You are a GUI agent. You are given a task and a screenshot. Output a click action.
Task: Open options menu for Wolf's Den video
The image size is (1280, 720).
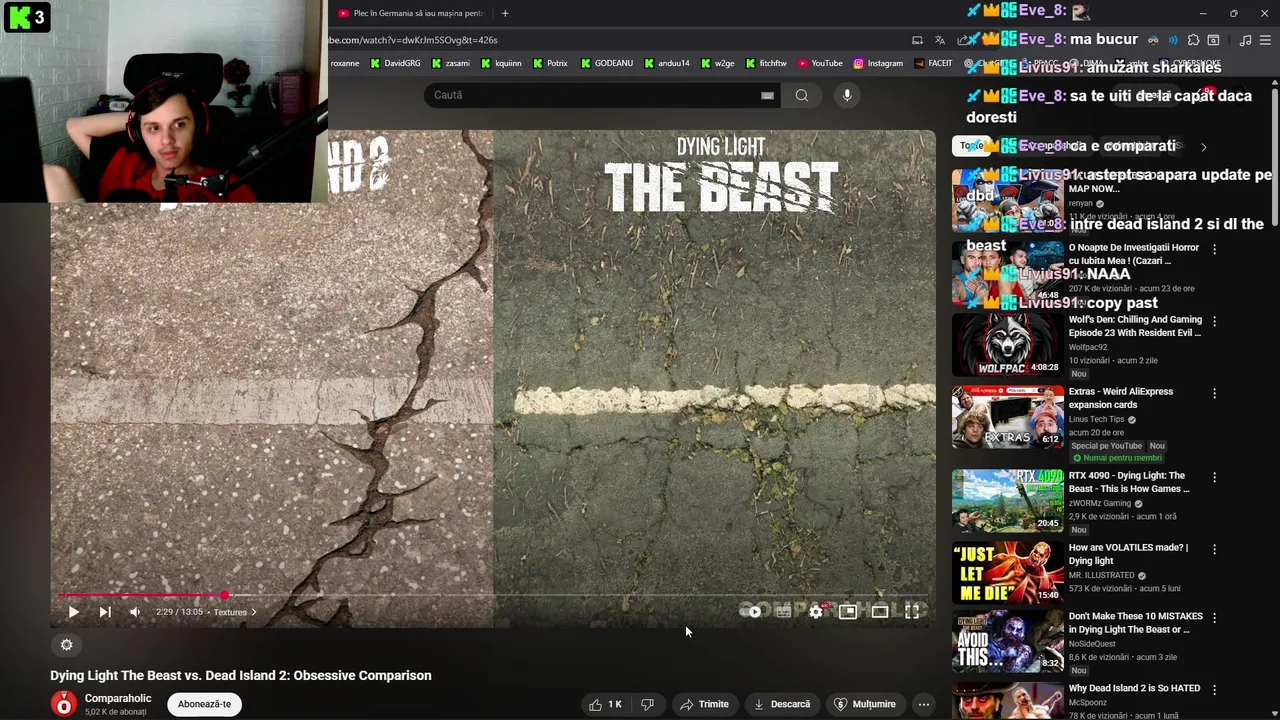(x=1214, y=321)
